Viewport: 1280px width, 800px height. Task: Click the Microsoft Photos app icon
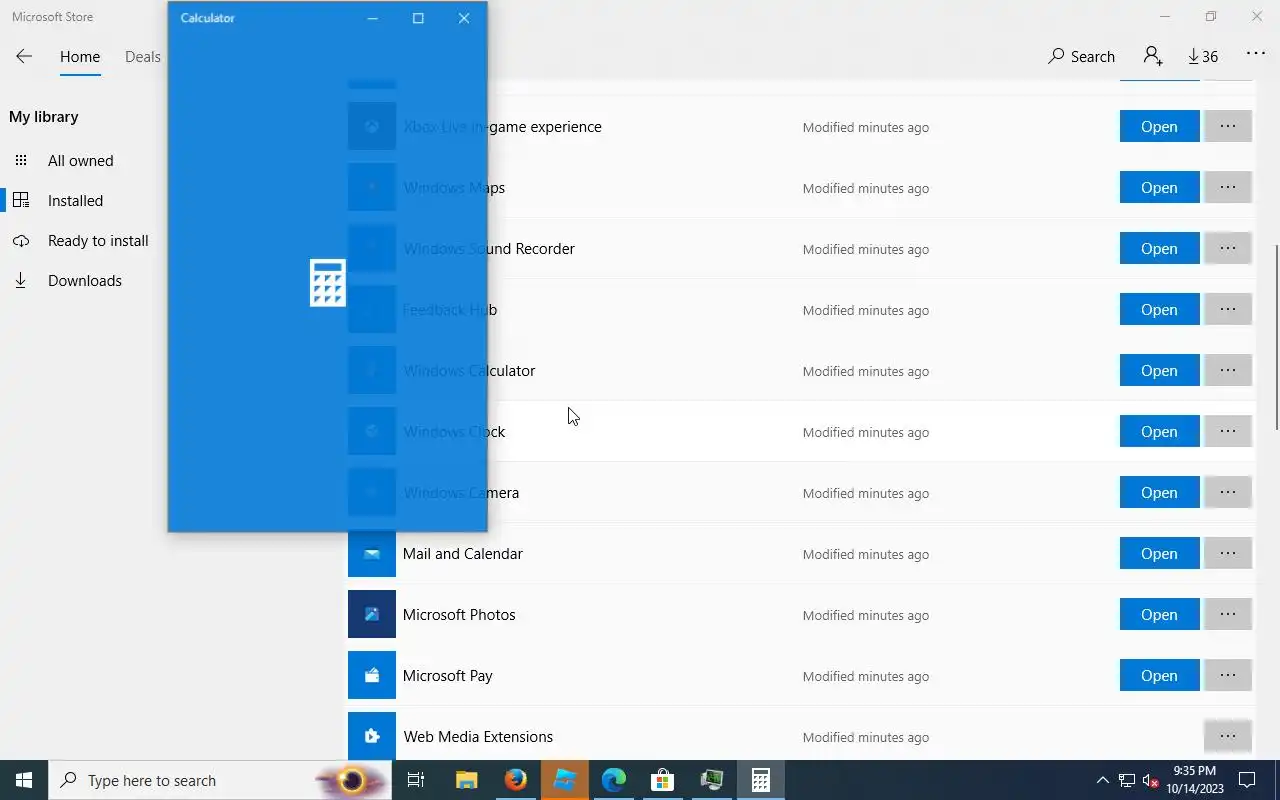tap(372, 615)
